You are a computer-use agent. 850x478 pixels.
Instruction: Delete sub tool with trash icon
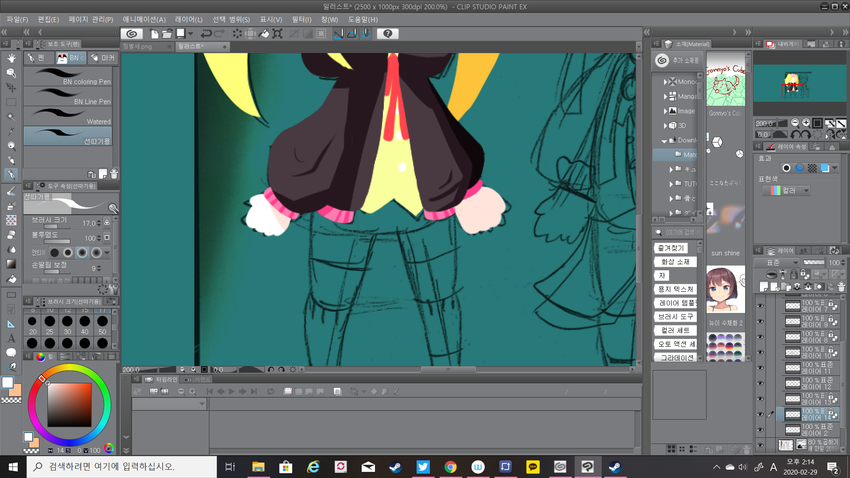coord(114,174)
